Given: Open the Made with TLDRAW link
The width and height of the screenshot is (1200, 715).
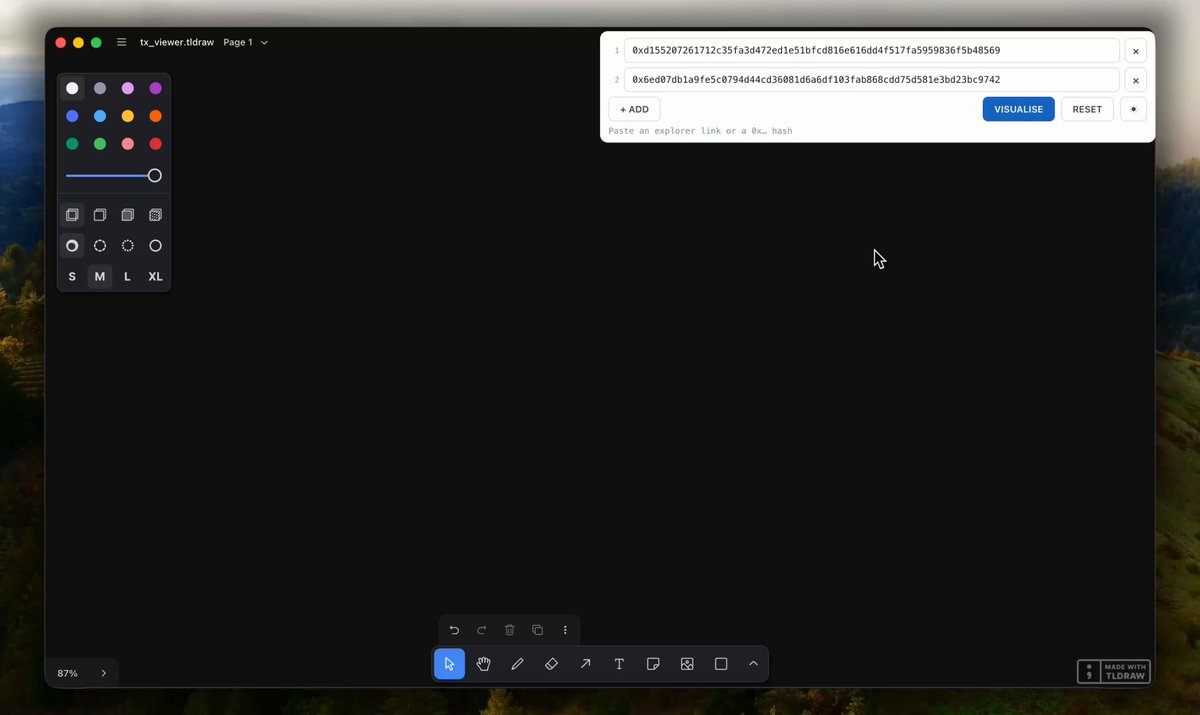Looking at the screenshot, I should [x=1114, y=672].
